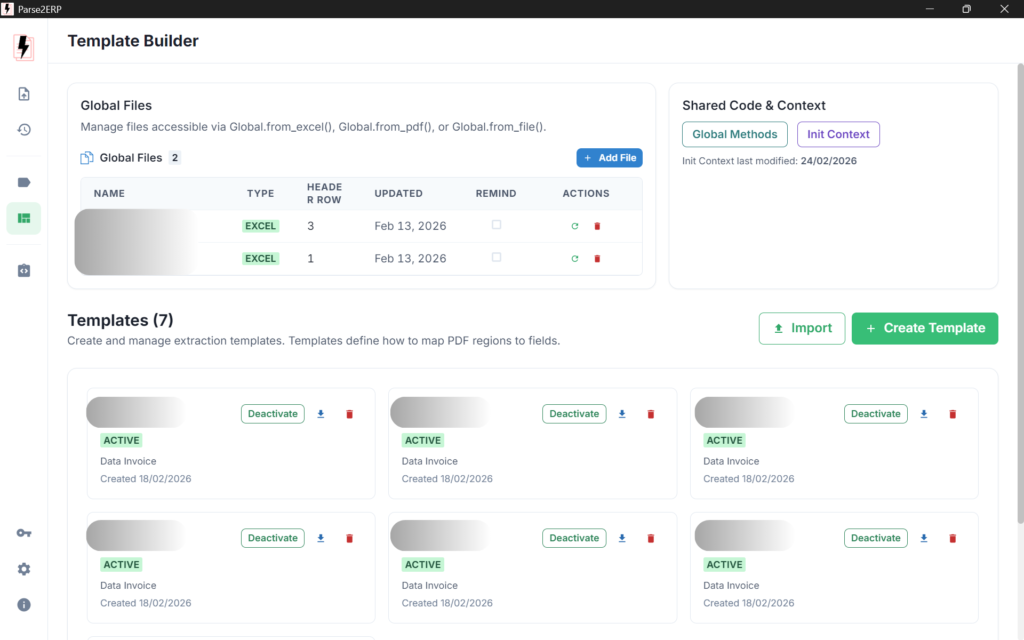The height and width of the screenshot is (640, 1024).
Task: Open the upload document sidebar icon
Action: tap(24, 94)
